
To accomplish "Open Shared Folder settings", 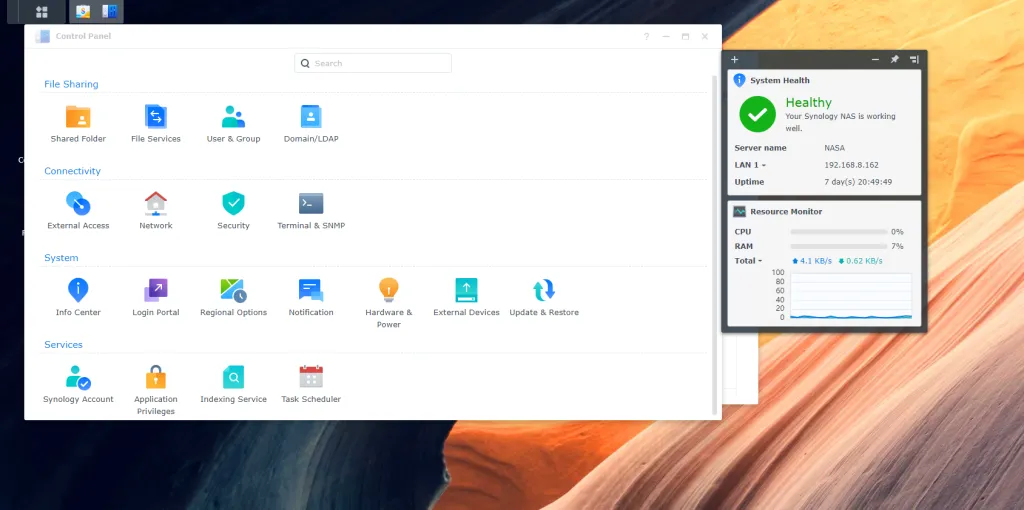I will [78, 124].
